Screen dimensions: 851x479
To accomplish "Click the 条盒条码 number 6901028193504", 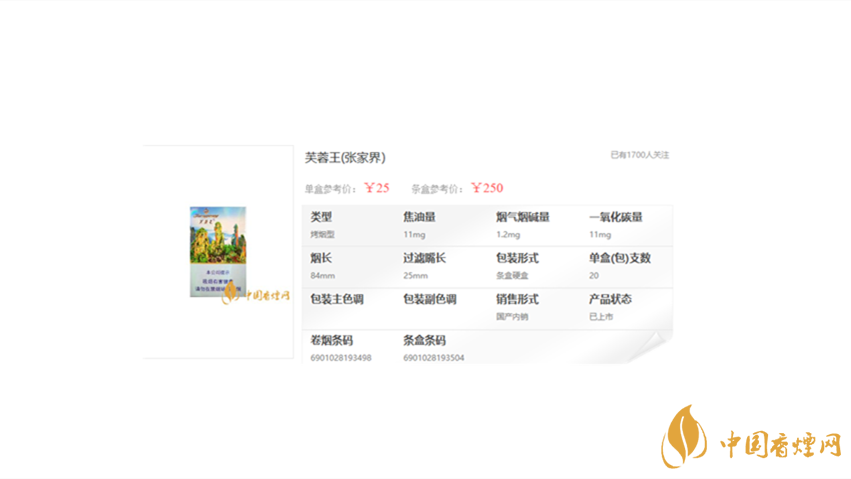I will click(433, 357).
